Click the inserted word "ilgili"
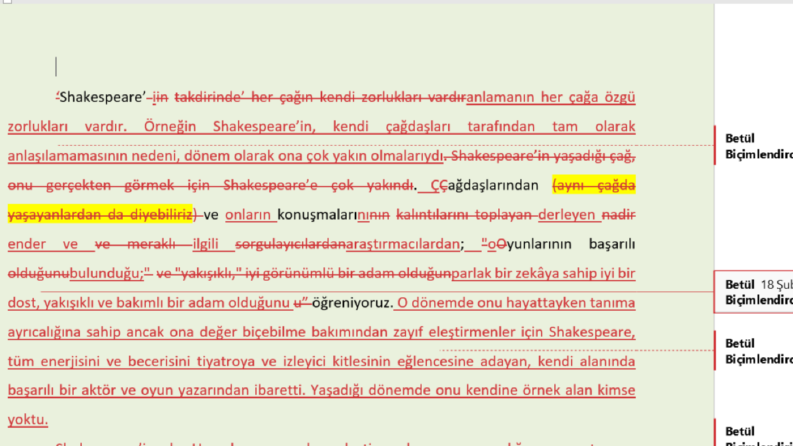 click(205, 244)
